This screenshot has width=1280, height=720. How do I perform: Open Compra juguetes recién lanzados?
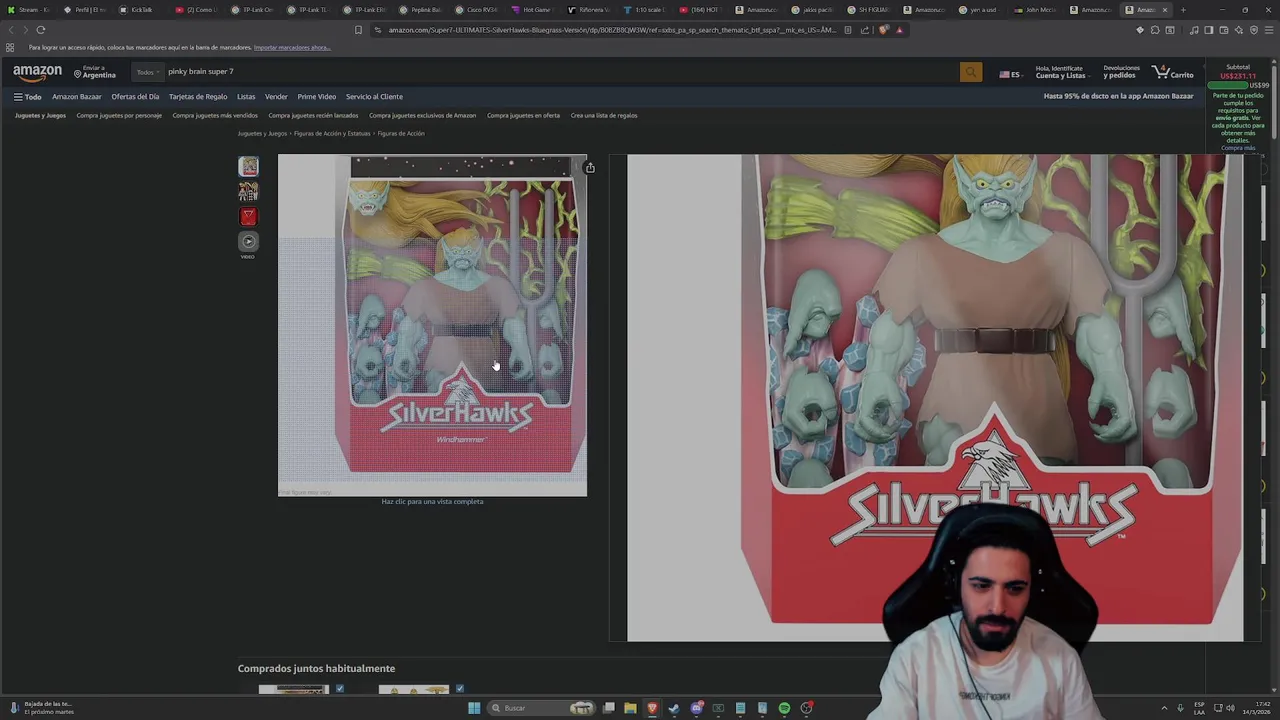tap(313, 115)
